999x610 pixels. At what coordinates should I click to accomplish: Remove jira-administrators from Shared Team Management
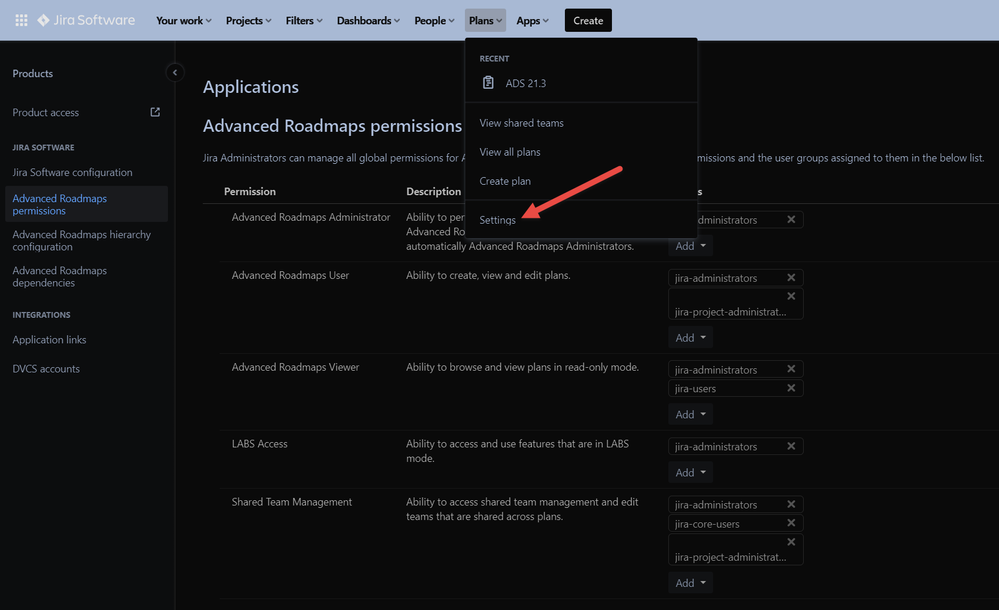pyautogui.click(x=791, y=504)
